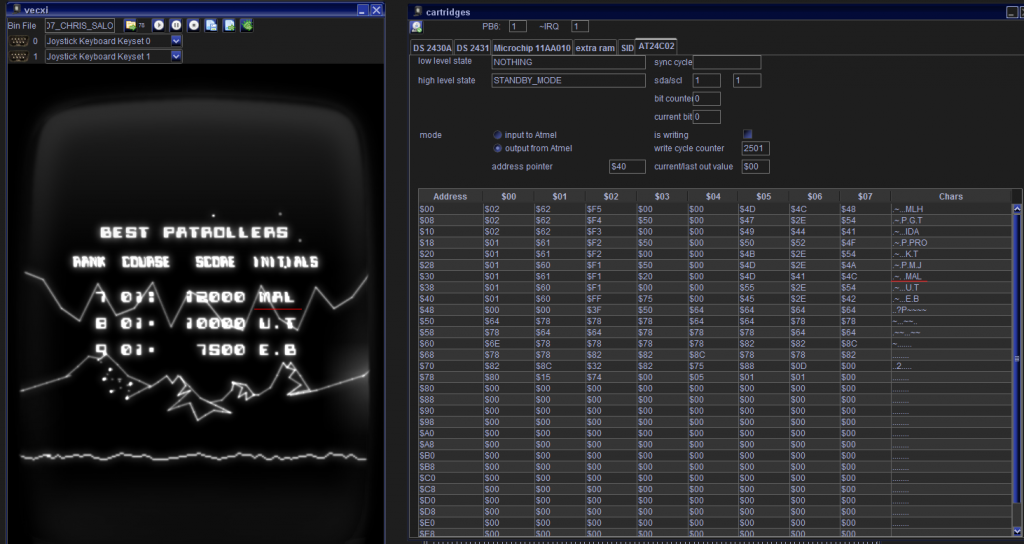Click the joystick port 1 icon

pyautogui.click(x=18, y=57)
